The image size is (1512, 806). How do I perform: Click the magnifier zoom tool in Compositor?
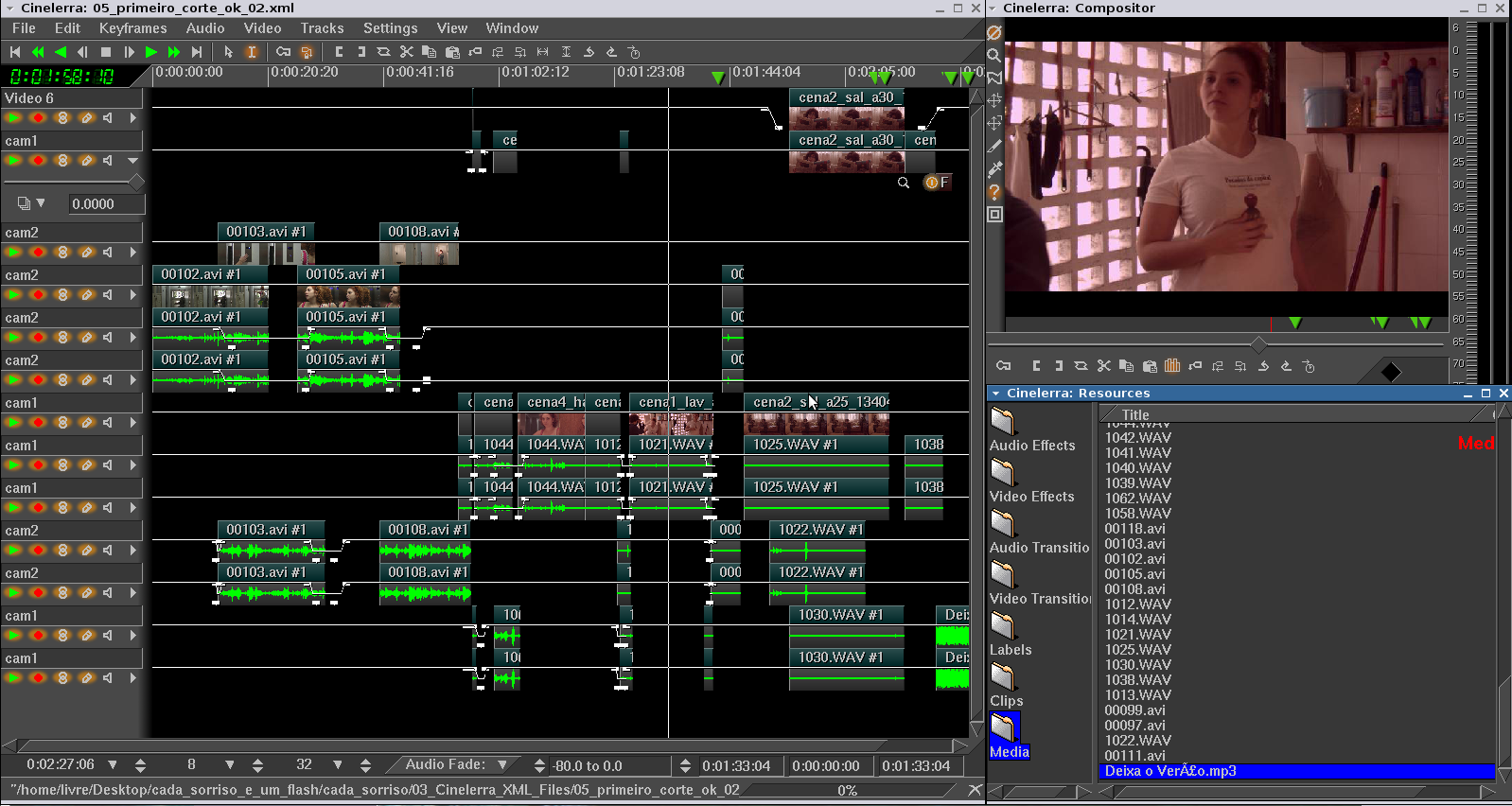tap(994, 55)
